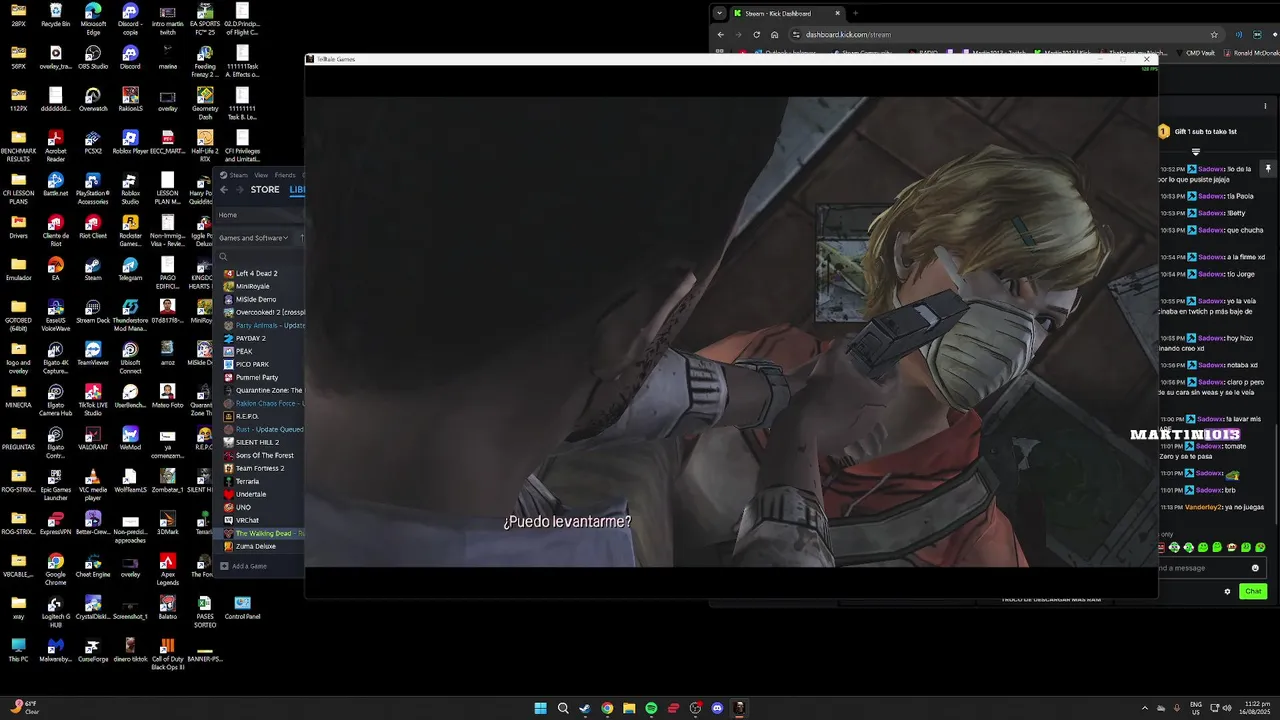The width and height of the screenshot is (1280, 720).
Task: Select PAYDAY 2 in Steam library
Action: click(250, 338)
